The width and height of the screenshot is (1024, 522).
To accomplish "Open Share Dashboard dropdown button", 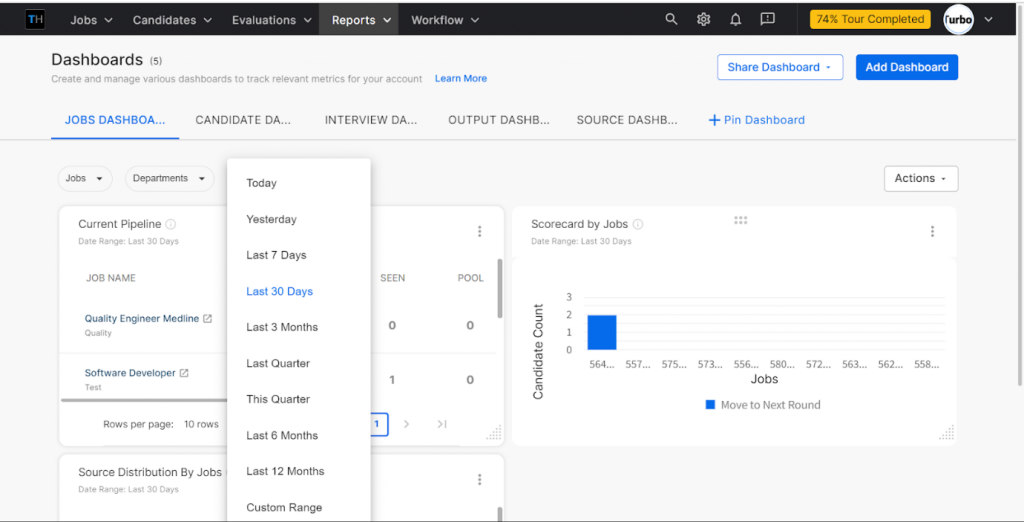I will click(779, 67).
